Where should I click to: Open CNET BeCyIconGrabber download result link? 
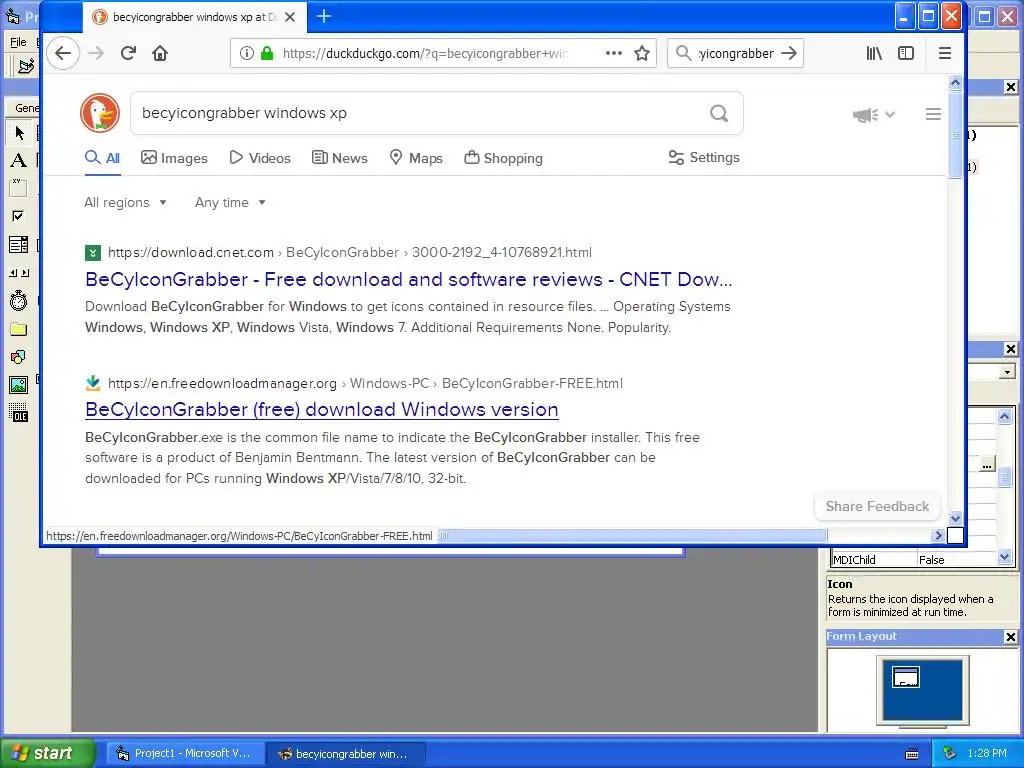click(x=409, y=280)
